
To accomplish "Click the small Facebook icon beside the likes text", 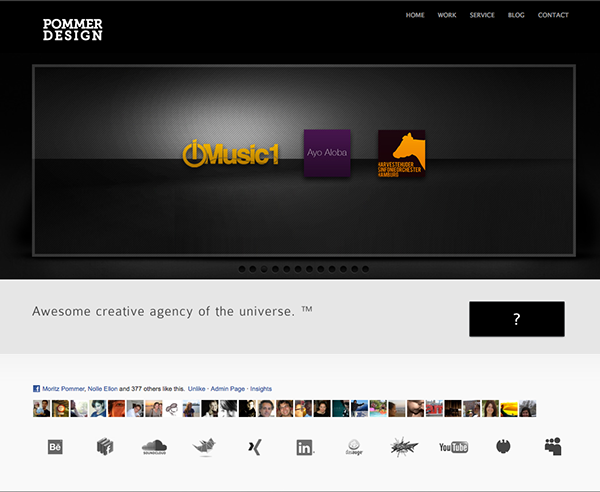I will (36, 389).
